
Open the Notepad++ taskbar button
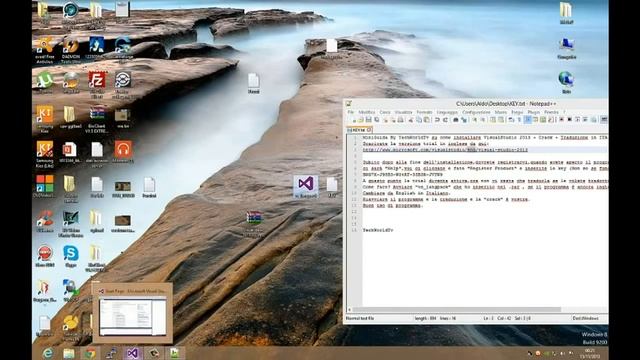(175, 353)
